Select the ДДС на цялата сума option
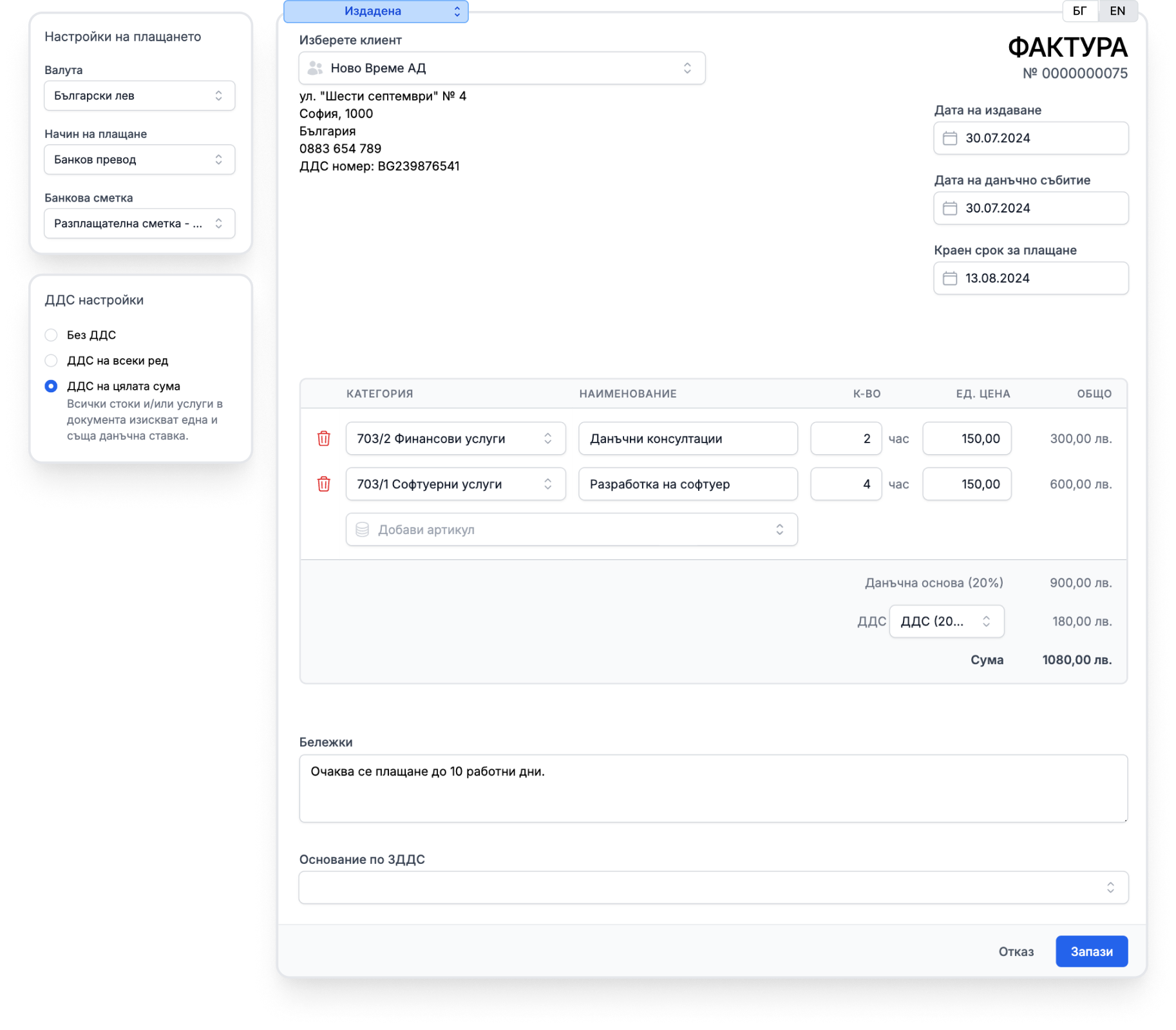The image size is (1176, 1030). [51, 386]
